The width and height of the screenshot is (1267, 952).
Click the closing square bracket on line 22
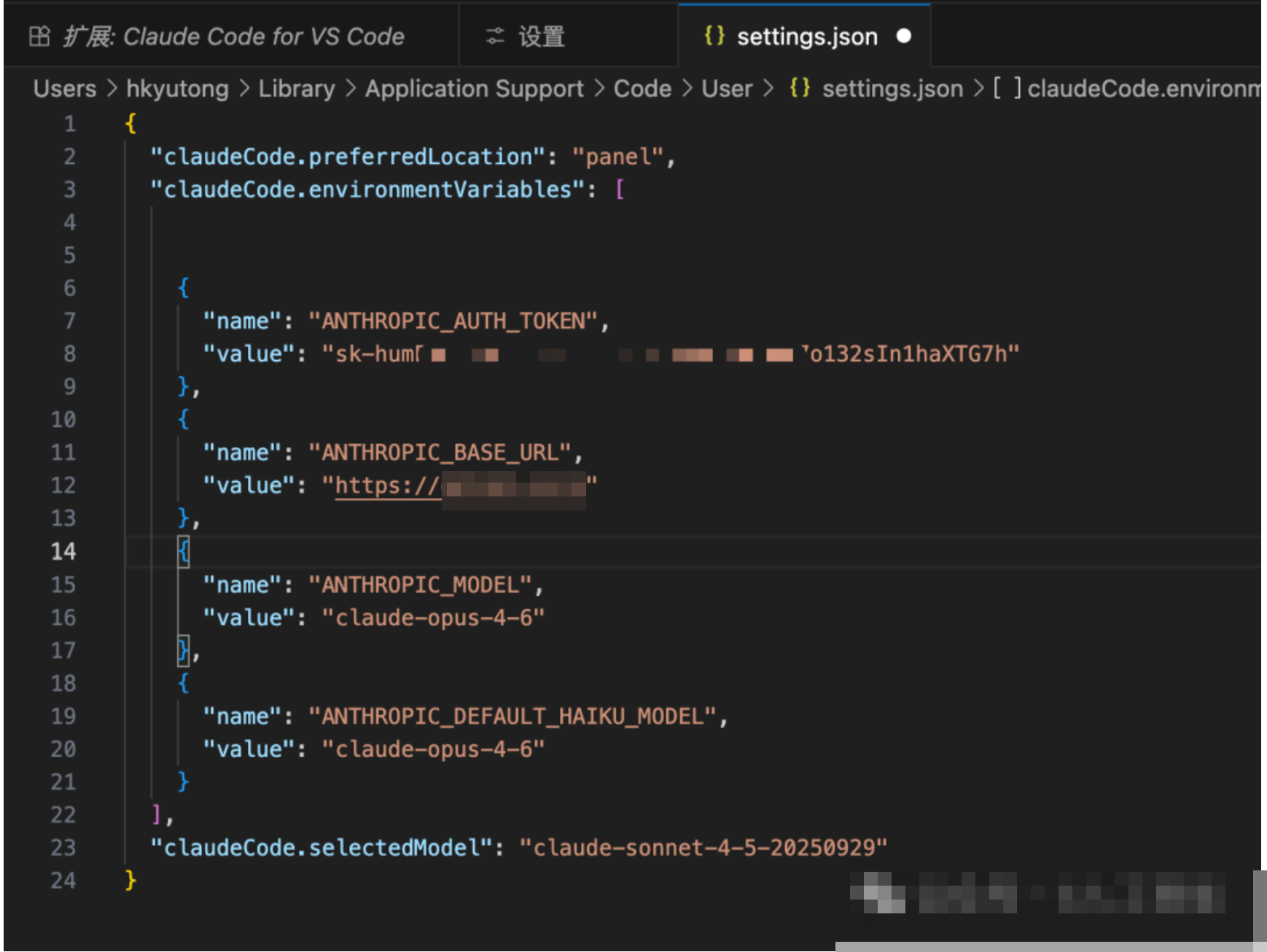pyautogui.click(x=156, y=814)
